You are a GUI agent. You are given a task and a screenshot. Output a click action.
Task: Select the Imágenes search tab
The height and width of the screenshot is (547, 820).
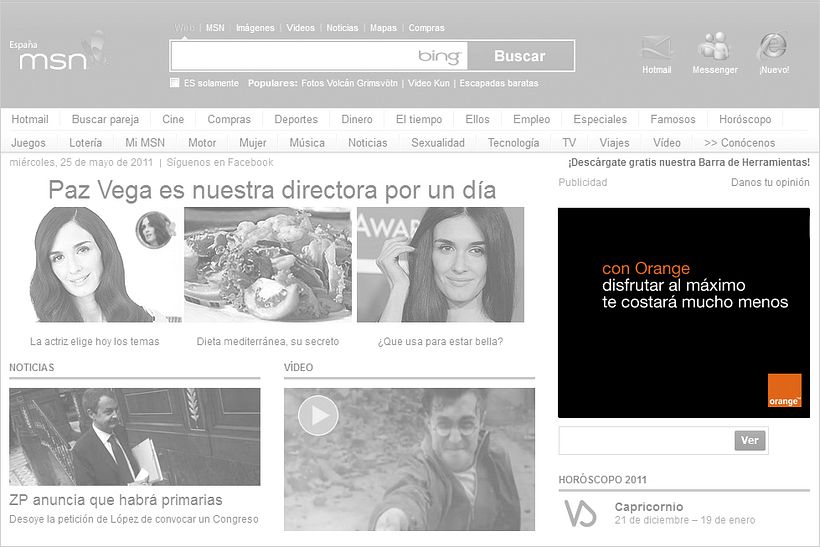(255, 28)
